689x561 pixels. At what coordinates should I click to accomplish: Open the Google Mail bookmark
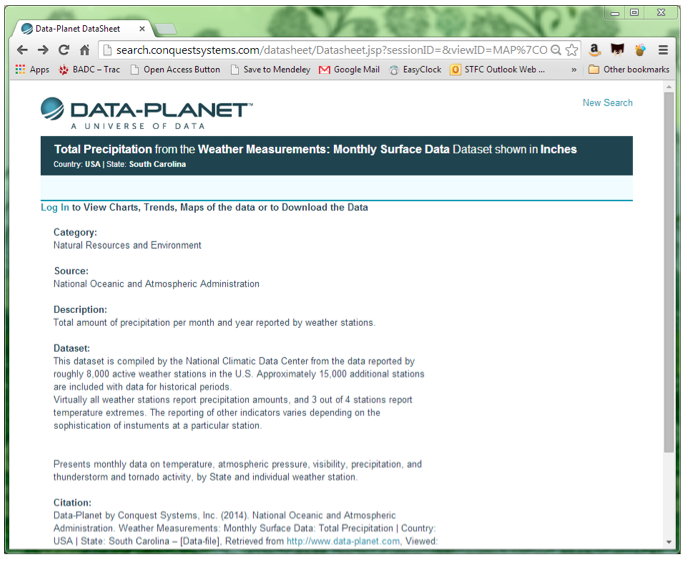(x=349, y=69)
